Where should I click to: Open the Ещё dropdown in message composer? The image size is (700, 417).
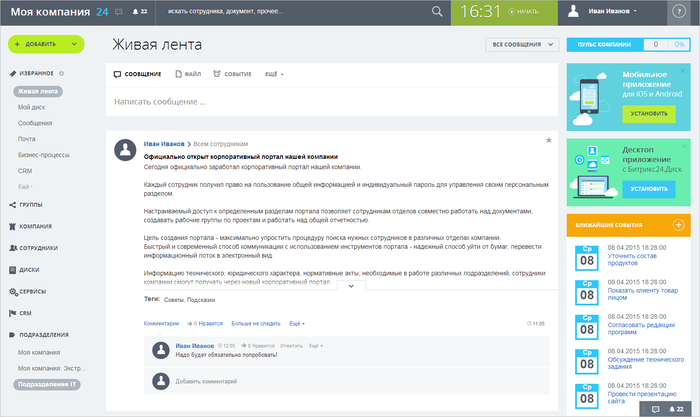pyautogui.click(x=274, y=74)
